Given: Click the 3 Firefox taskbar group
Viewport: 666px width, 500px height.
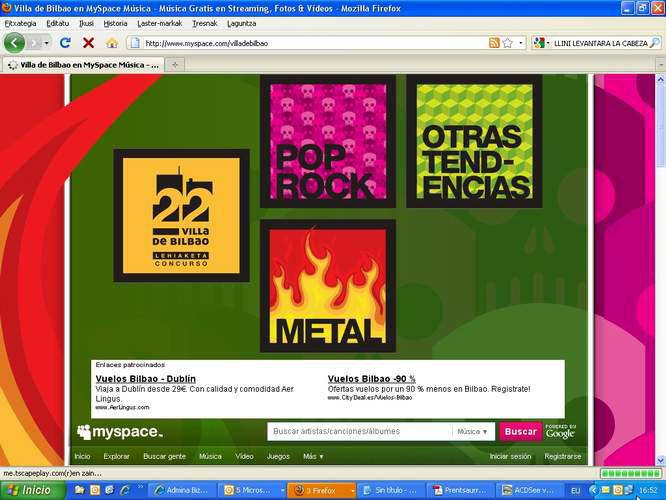Looking at the screenshot, I should click(x=322, y=491).
